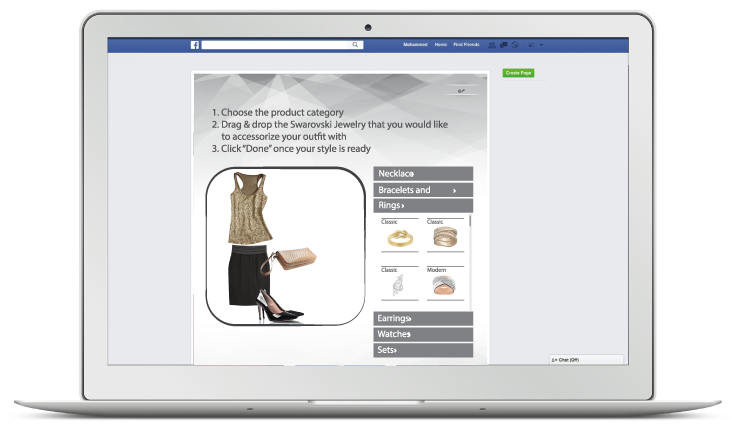Select the gold knot classic ring

[x=398, y=238]
